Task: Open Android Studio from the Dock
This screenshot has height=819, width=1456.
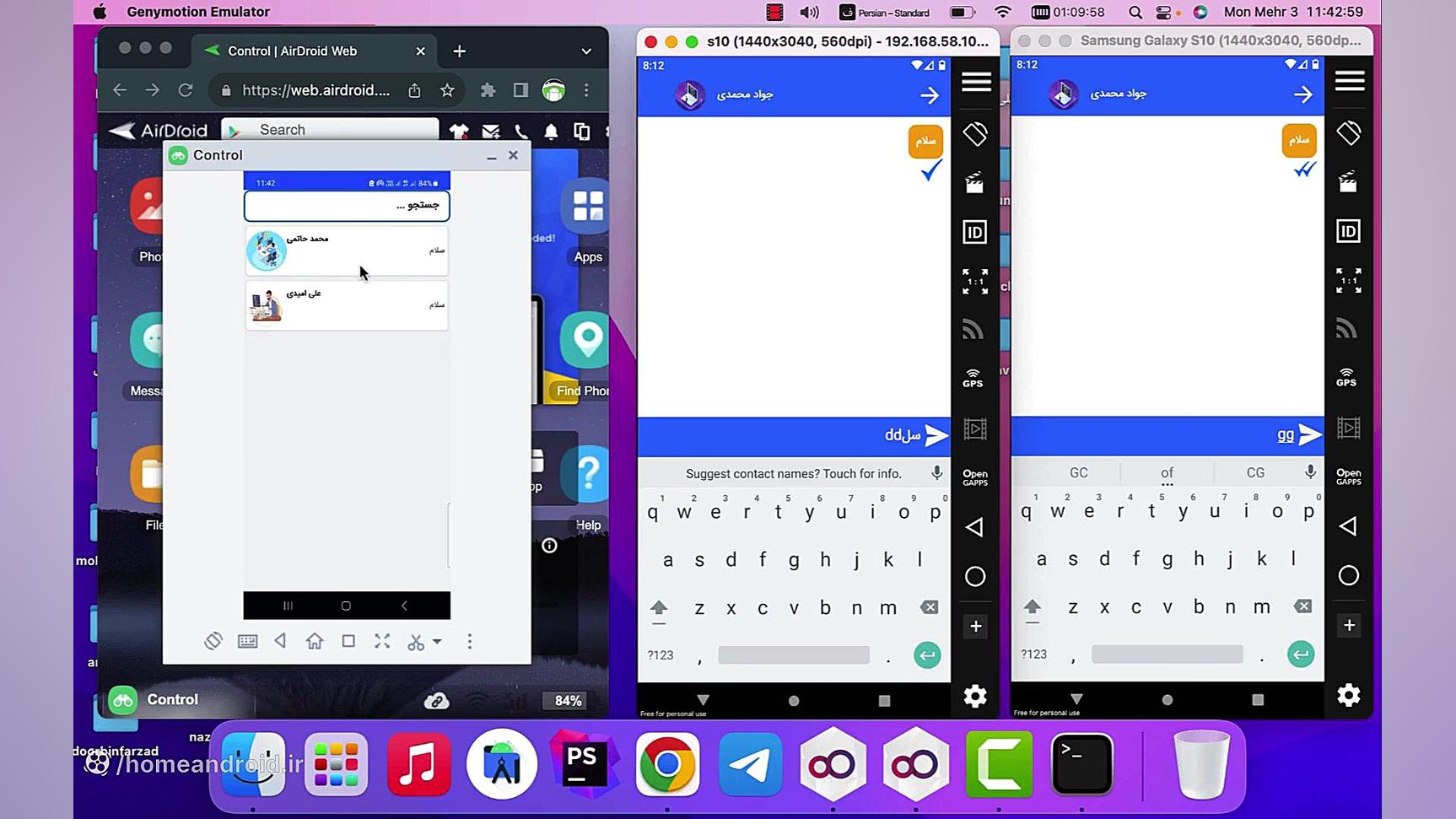Action: point(501,764)
